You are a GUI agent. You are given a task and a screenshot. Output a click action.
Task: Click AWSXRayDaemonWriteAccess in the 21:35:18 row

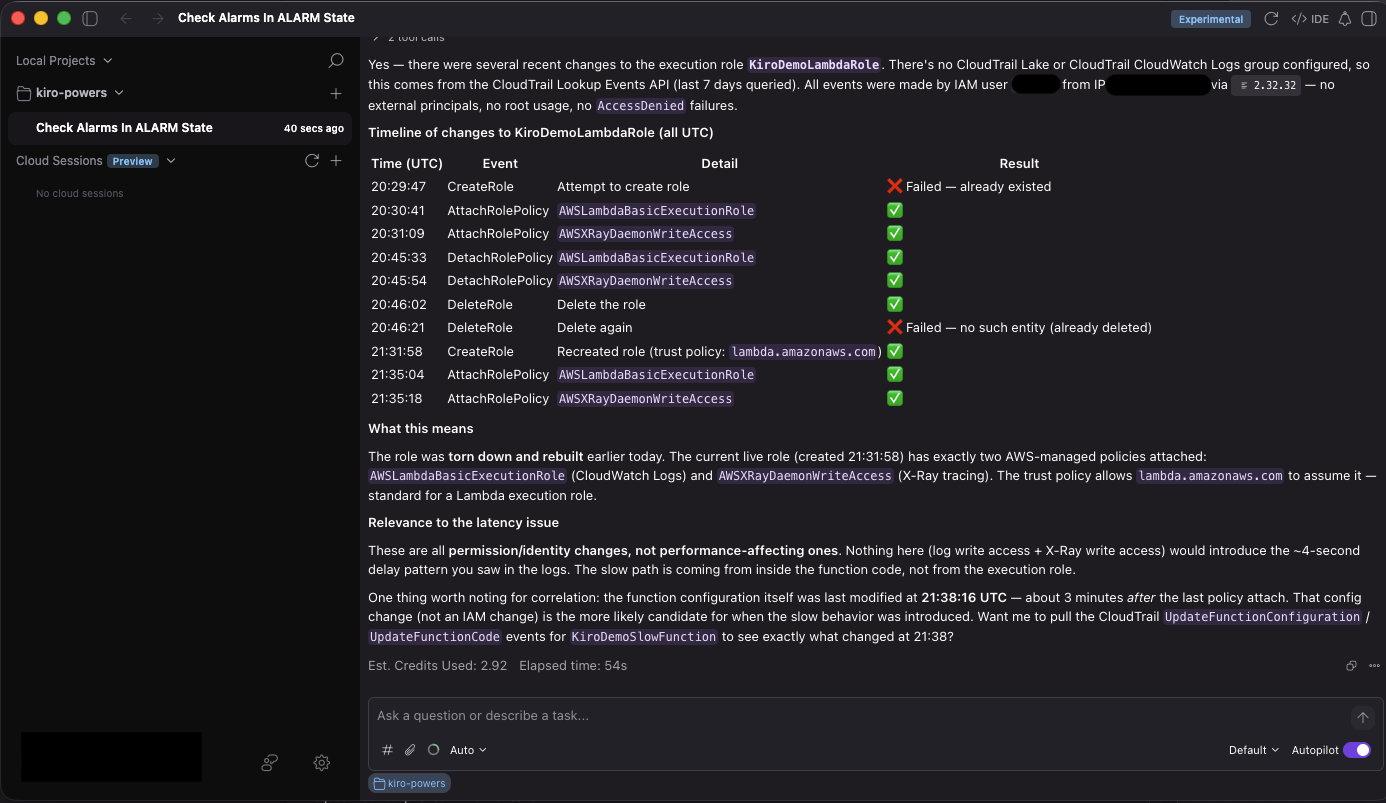(645, 399)
